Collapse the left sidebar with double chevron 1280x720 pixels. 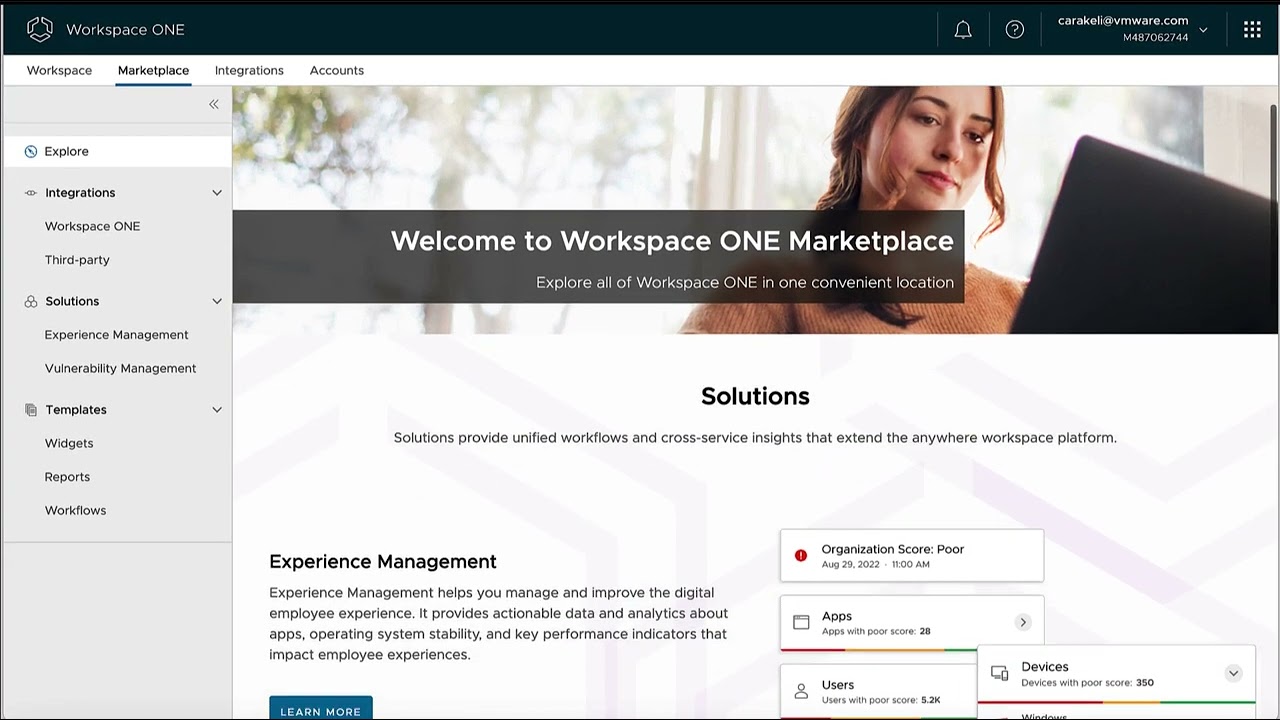(214, 104)
